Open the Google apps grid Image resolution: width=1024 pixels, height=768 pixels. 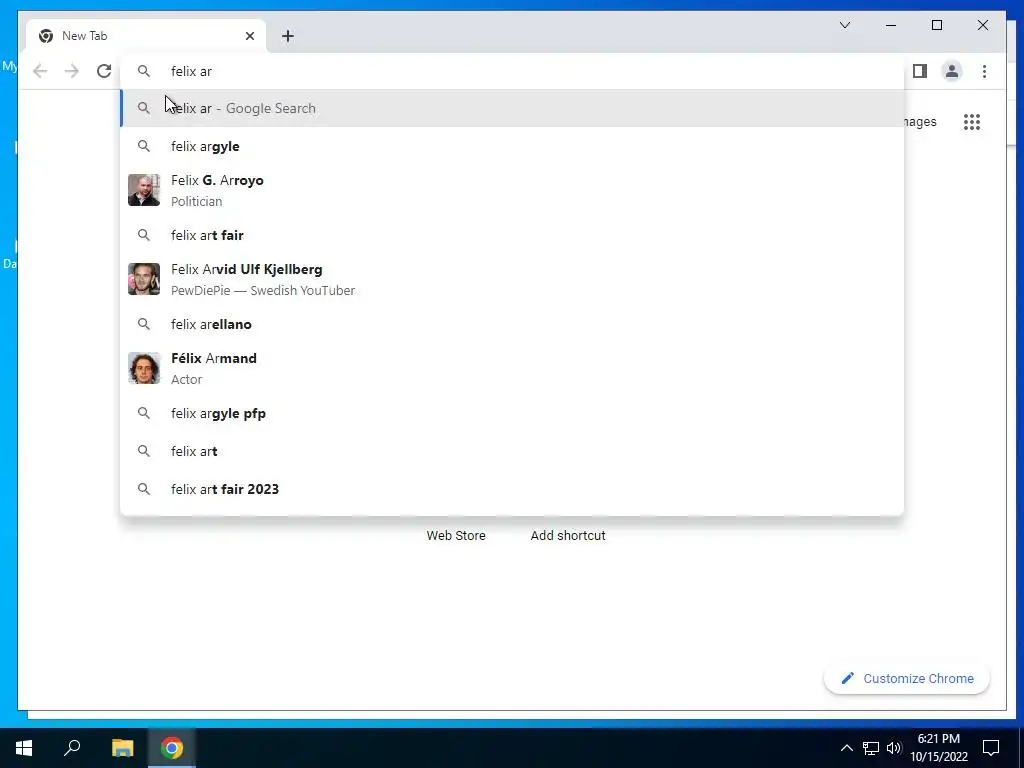point(972,121)
